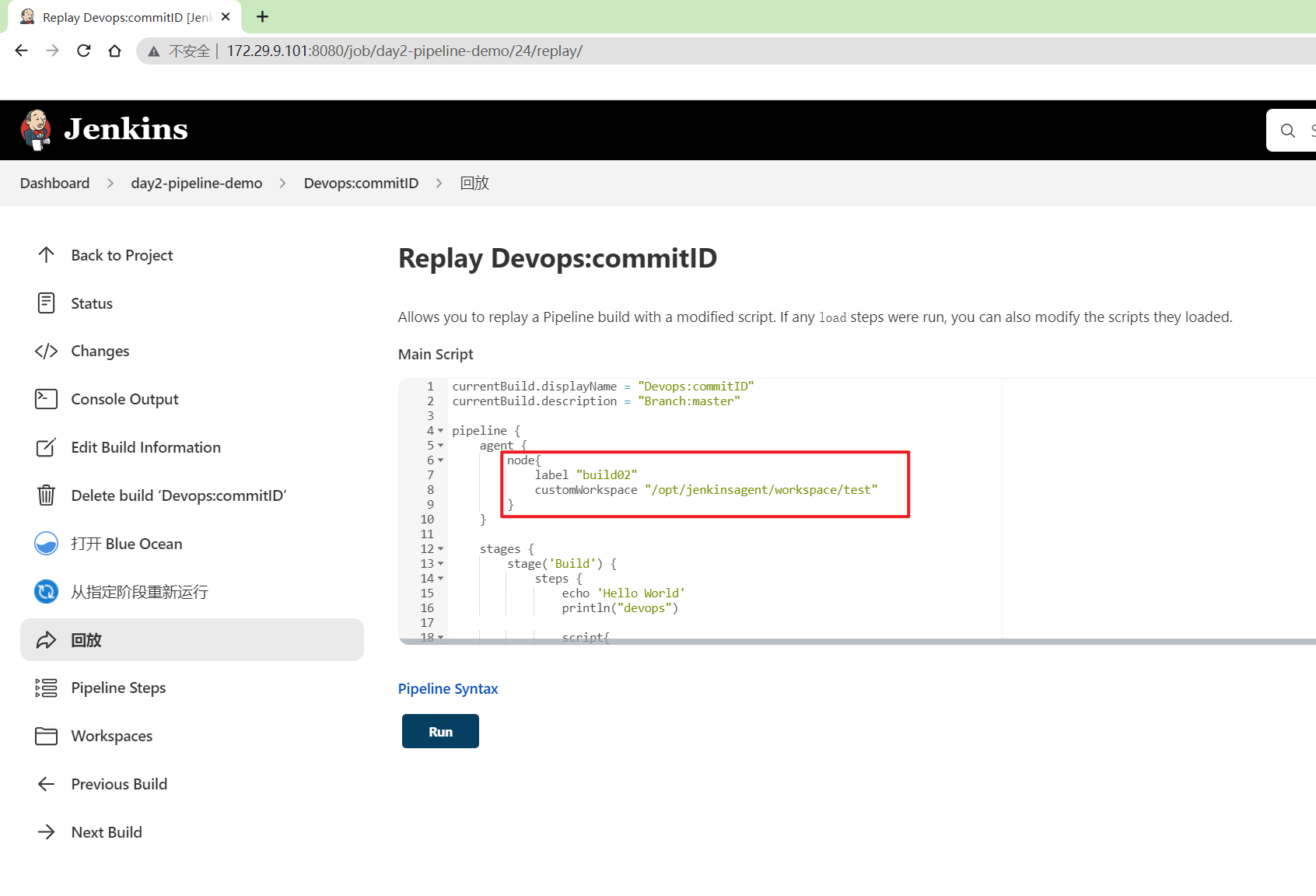The width and height of the screenshot is (1316, 896).
Task: Click the Jenkins title text in header
Action: (126, 129)
